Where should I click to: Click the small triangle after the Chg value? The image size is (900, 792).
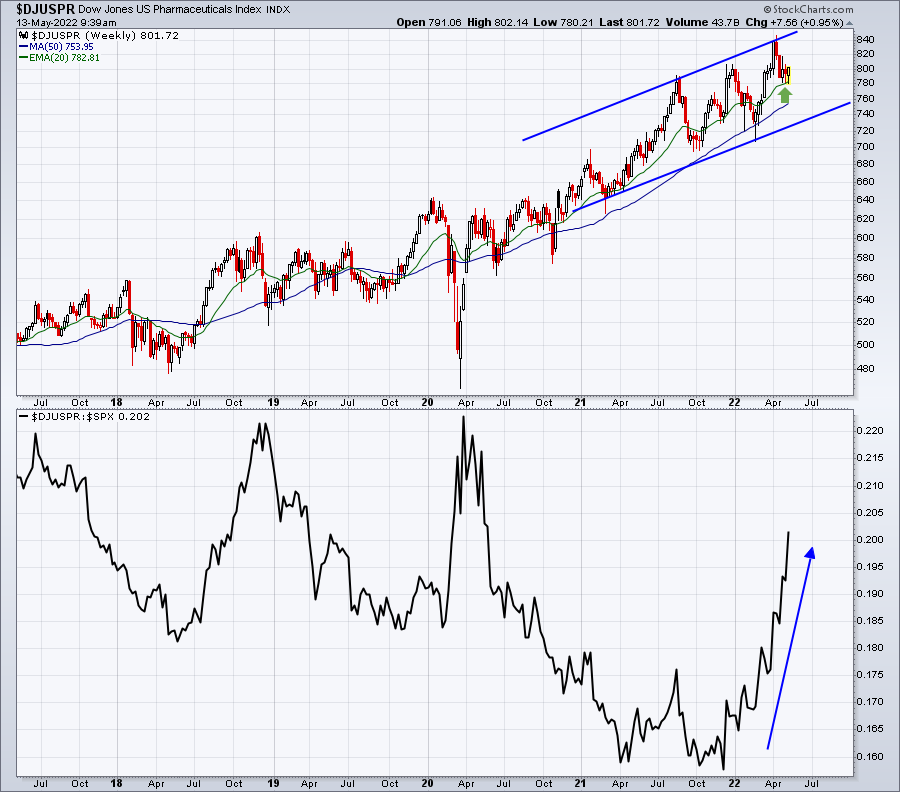click(x=849, y=23)
